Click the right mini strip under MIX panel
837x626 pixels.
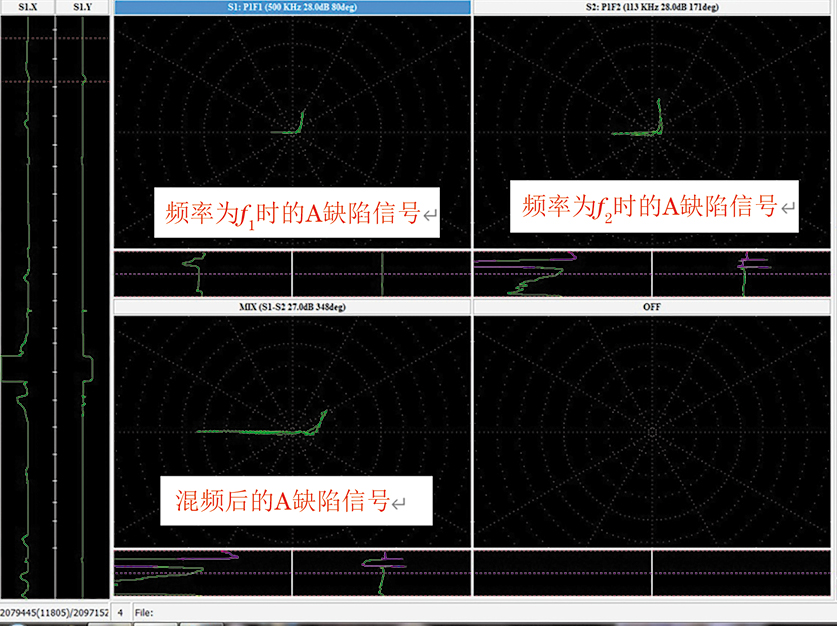pos(381,573)
